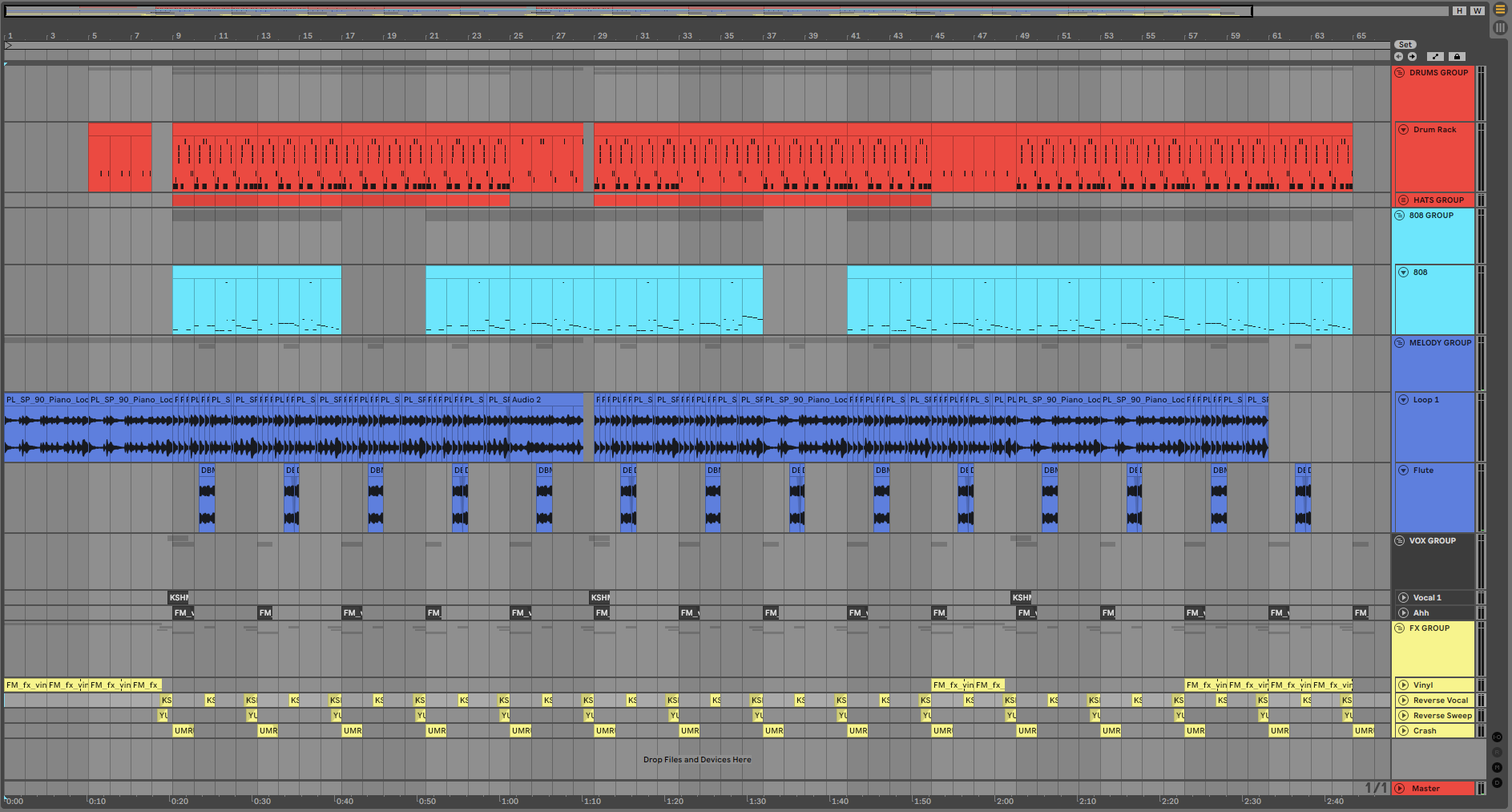Click the W optimize width button
1512x812 pixels.
[1477, 10]
